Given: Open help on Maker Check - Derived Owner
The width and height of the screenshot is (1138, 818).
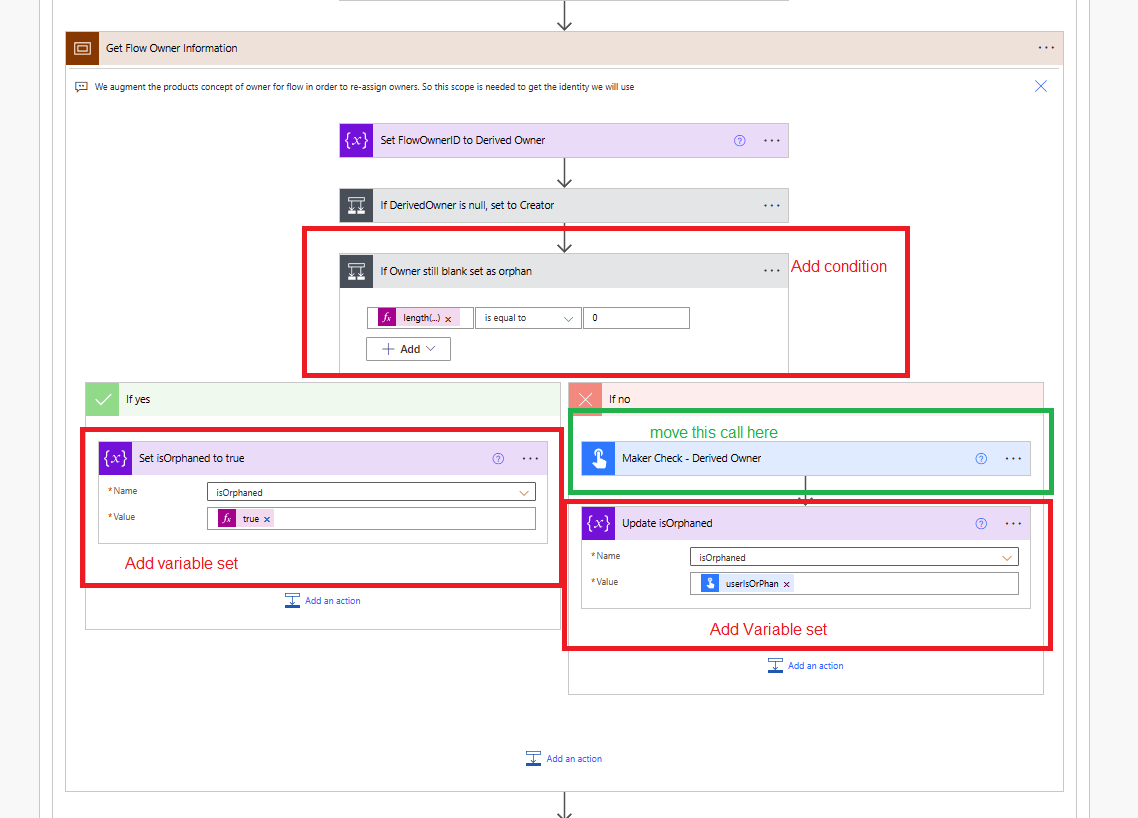Looking at the screenshot, I should 981,458.
